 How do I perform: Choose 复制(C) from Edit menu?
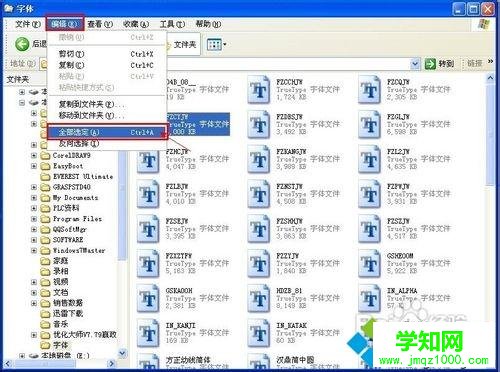click(107, 65)
